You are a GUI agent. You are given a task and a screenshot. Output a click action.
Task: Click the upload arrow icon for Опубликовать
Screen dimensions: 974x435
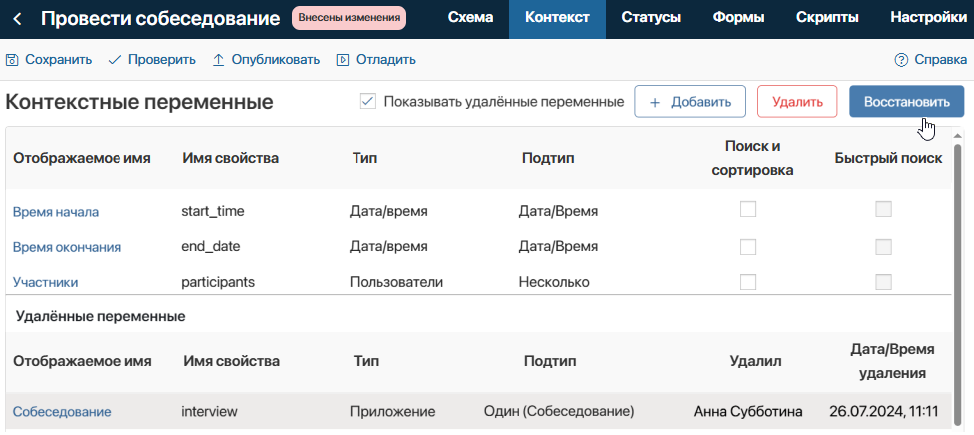tap(218, 60)
